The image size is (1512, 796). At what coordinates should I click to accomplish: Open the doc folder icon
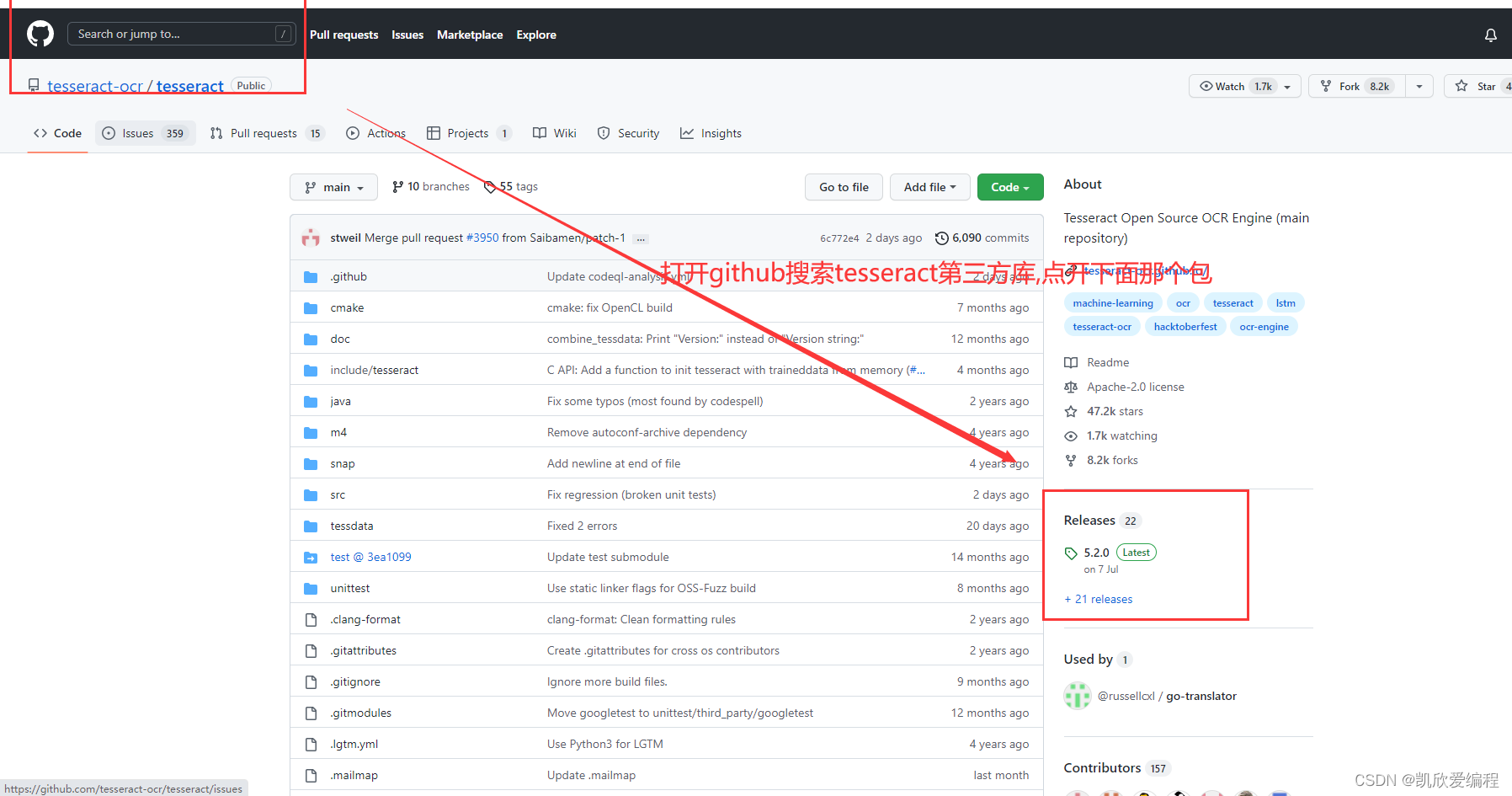(311, 339)
